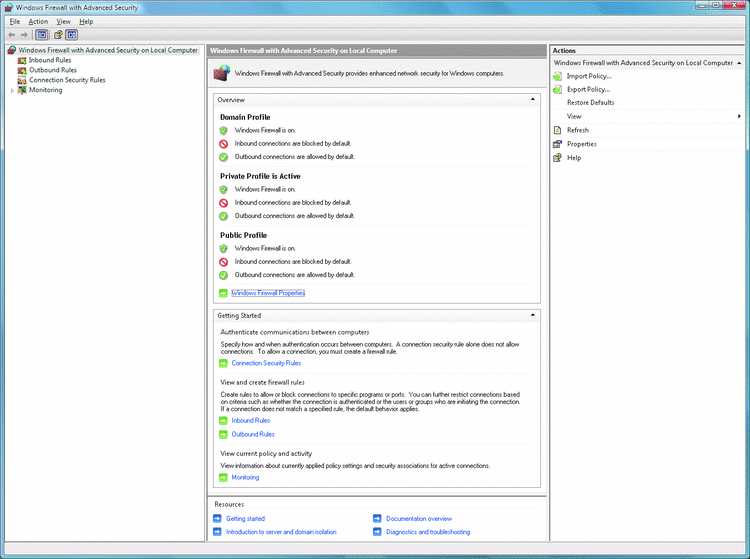Collapse the Actions group header arrow
Viewport: 750px width, 559px height.
coord(739,63)
